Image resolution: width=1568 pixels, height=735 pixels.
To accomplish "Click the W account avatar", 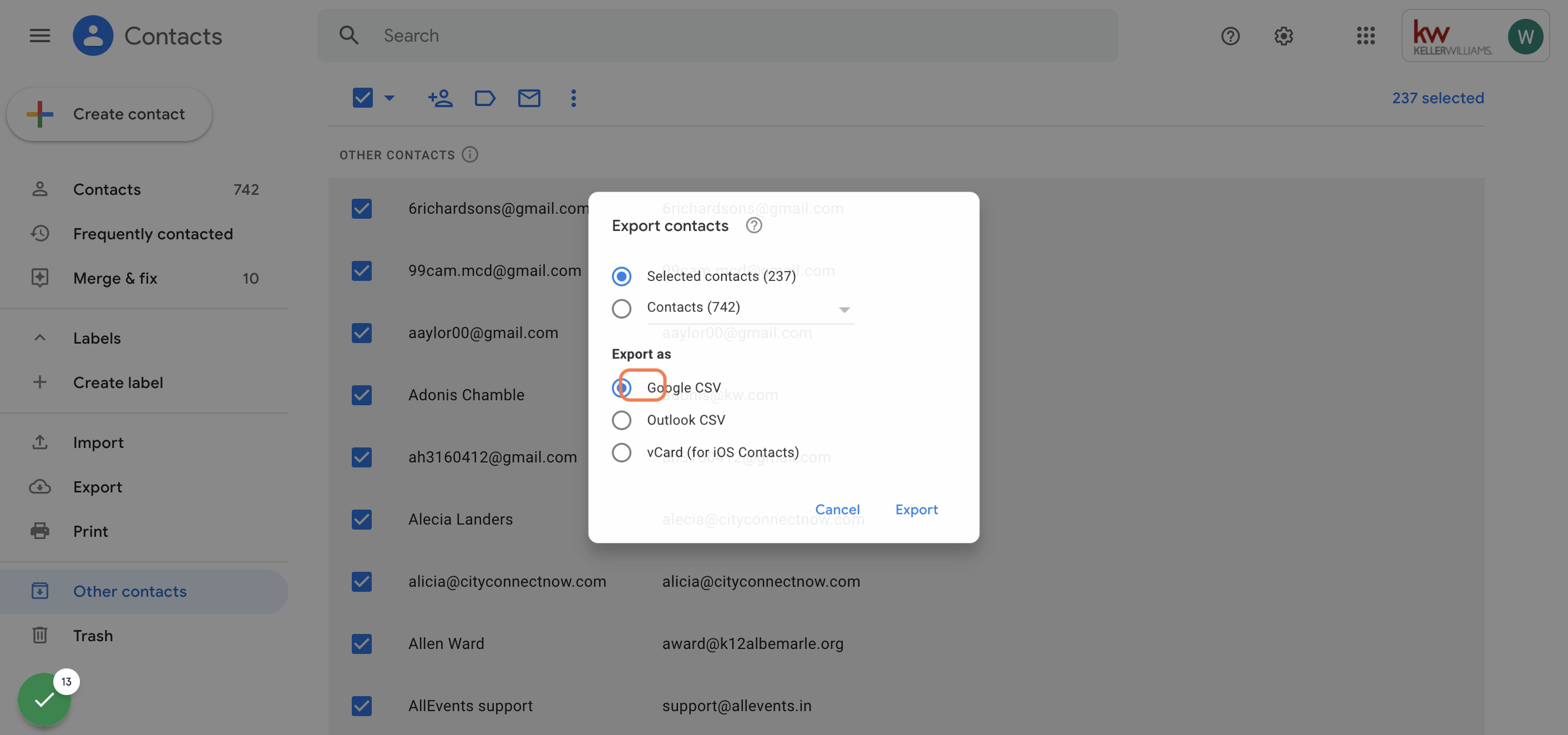I will pos(1525,36).
